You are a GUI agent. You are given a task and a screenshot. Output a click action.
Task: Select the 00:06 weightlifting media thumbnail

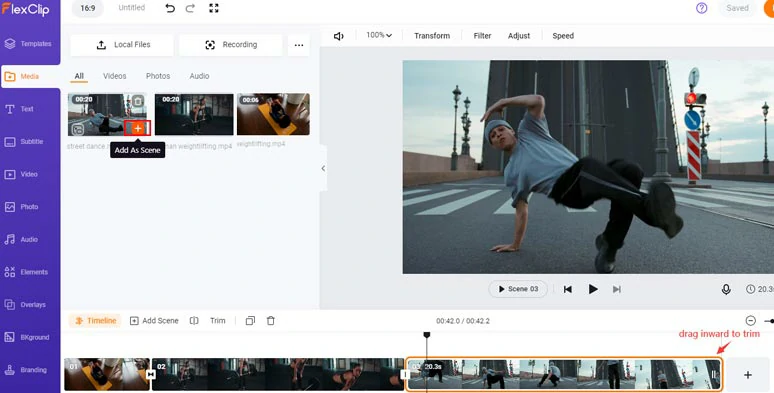(x=273, y=114)
